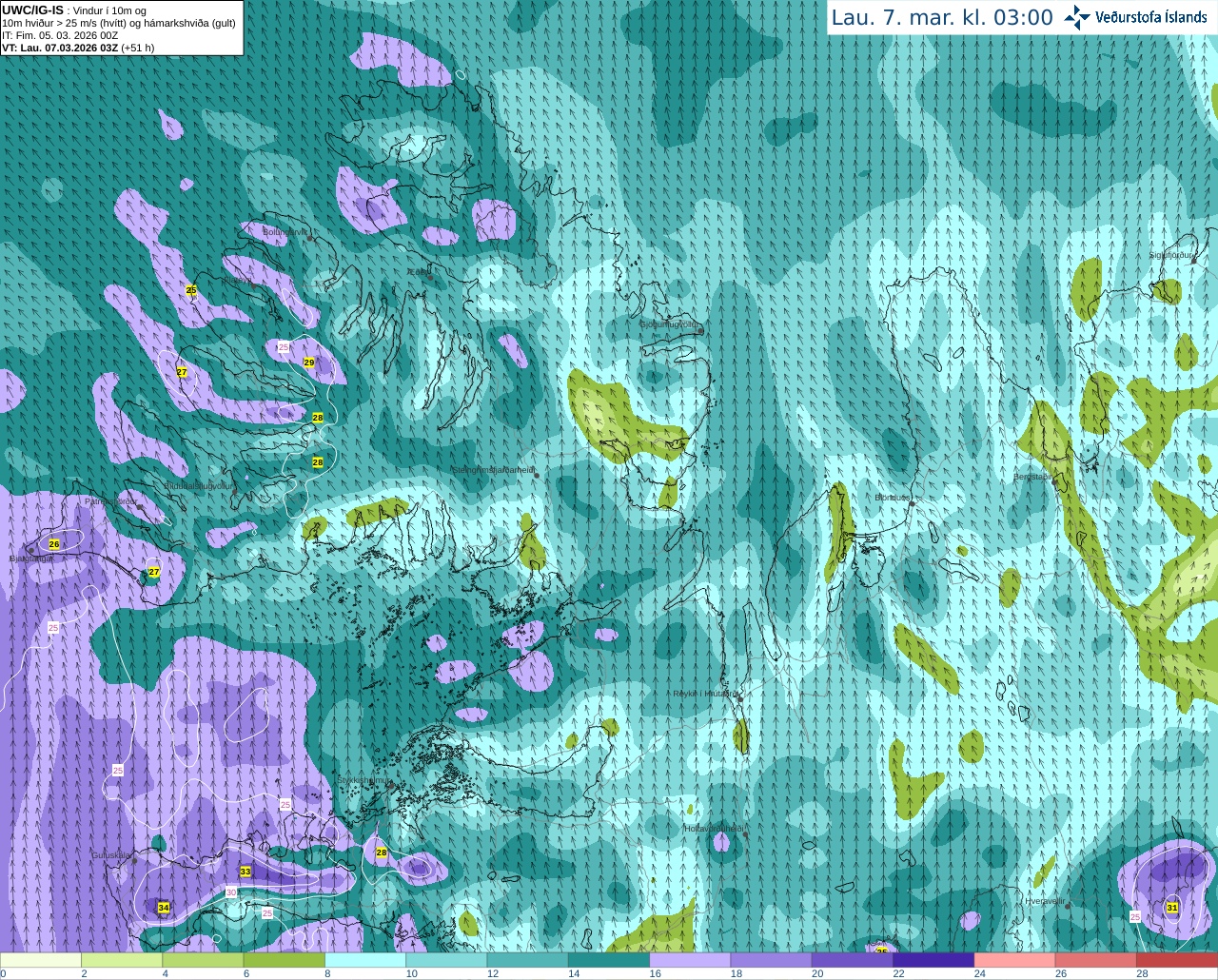Click the yellow 28 gust marker near Stykkishólmur
This screenshot has height=980, width=1218.
pyautogui.click(x=382, y=853)
